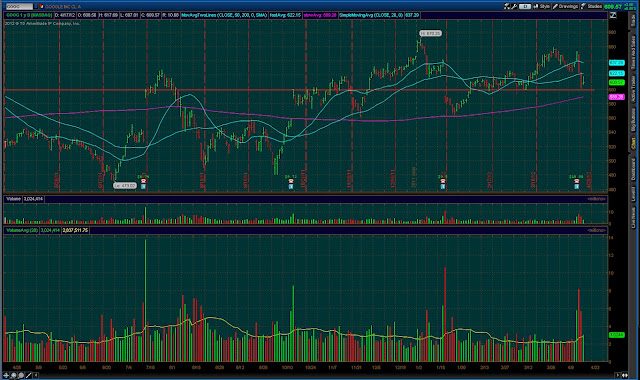The image size is (640, 380).
Task: Click the expand arrows at bottom right
Action: click(x=625, y=375)
